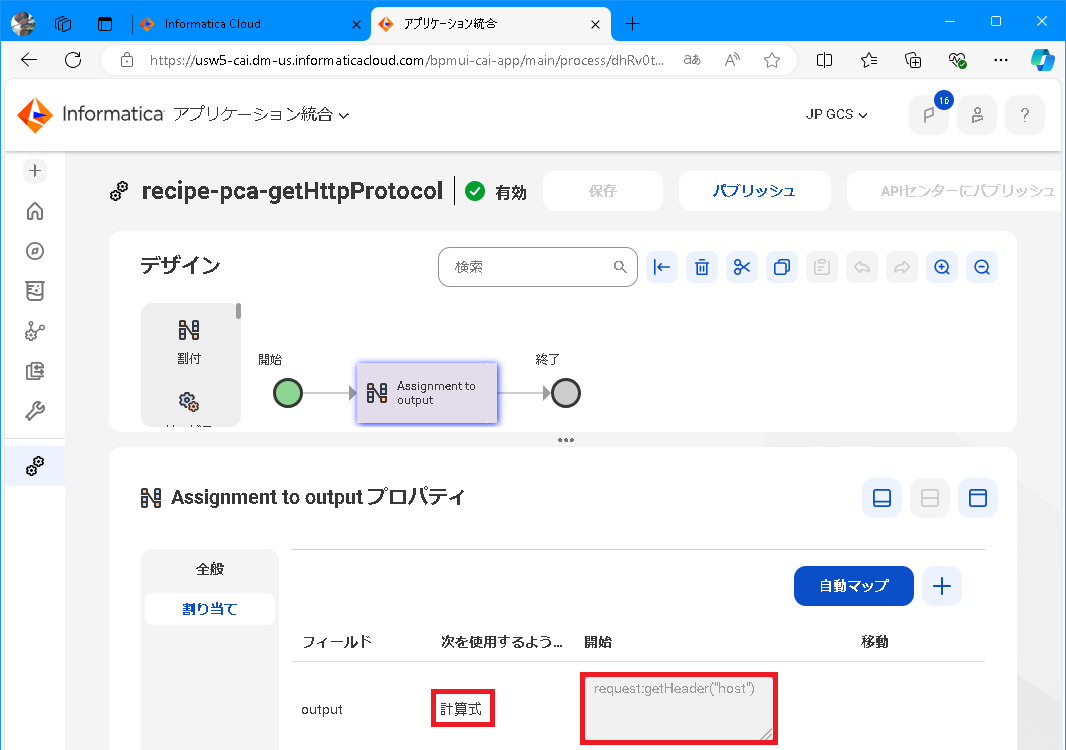The image size is (1066, 750).
Task: Dock the properties panel to the bottom
Action: (x=882, y=498)
